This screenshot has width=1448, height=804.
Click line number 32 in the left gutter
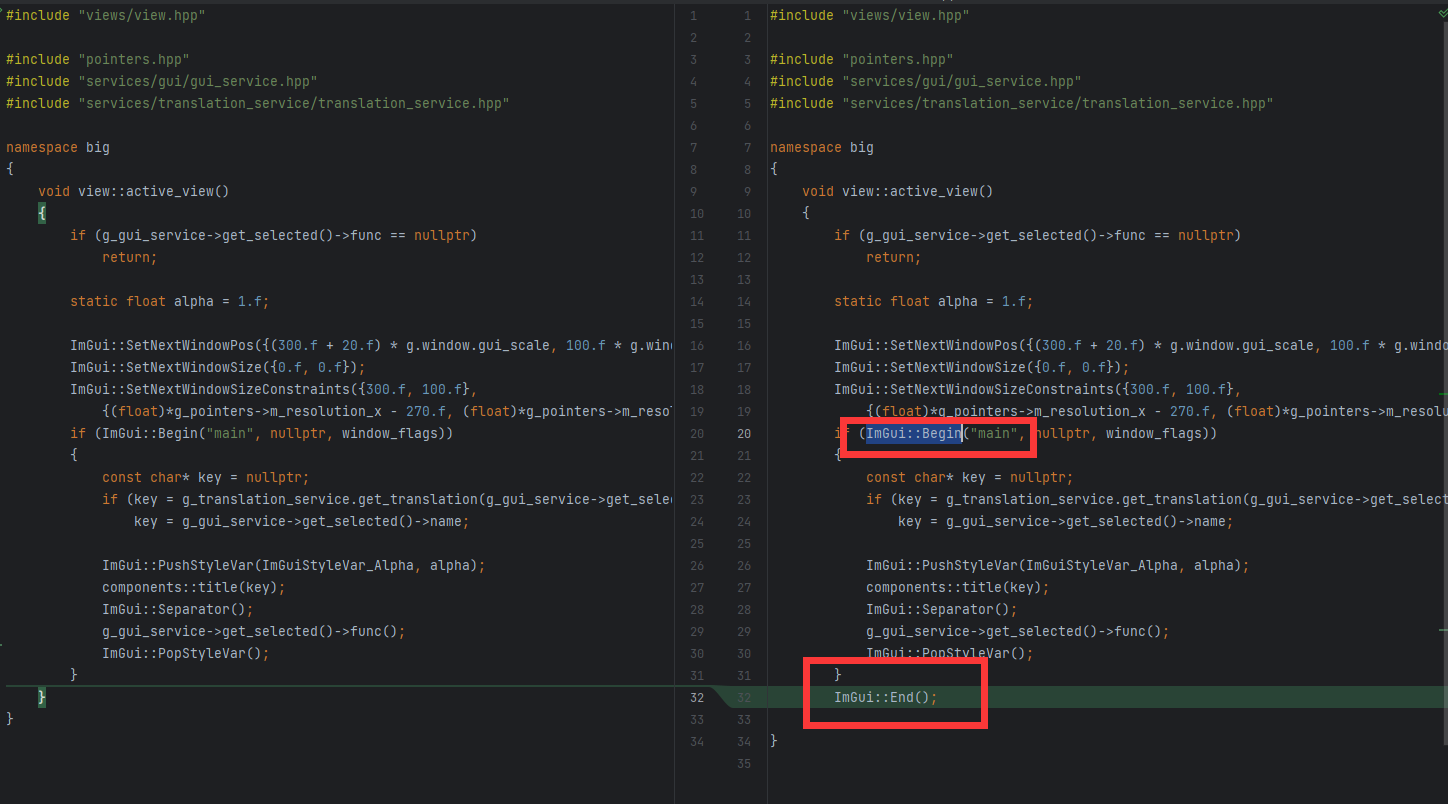(x=696, y=697)
